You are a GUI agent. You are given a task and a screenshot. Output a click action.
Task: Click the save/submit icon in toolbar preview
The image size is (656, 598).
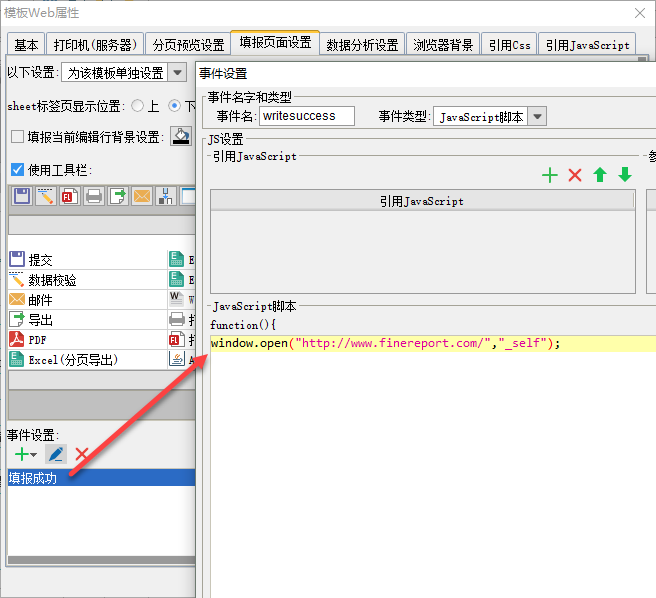pyautogui.click(x=22, y=196)
